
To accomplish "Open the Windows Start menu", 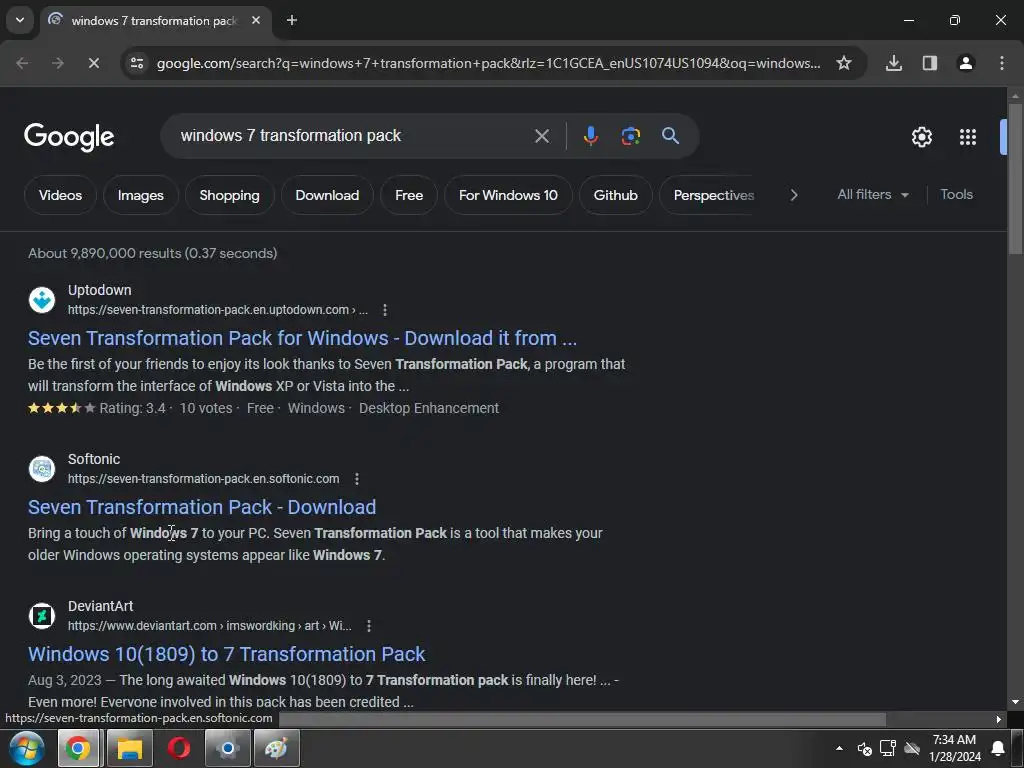I will [x=27, y=748].
